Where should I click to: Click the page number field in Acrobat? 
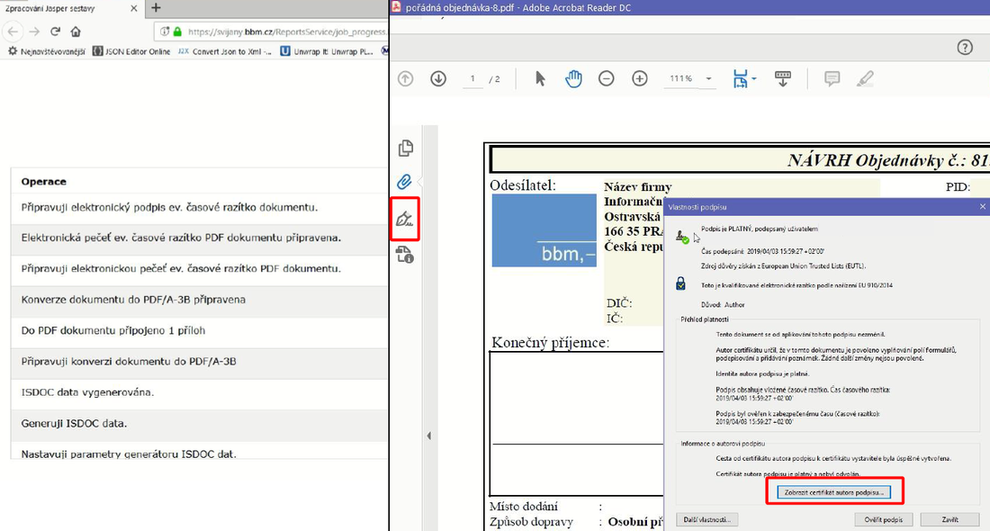tap(472, 79)
